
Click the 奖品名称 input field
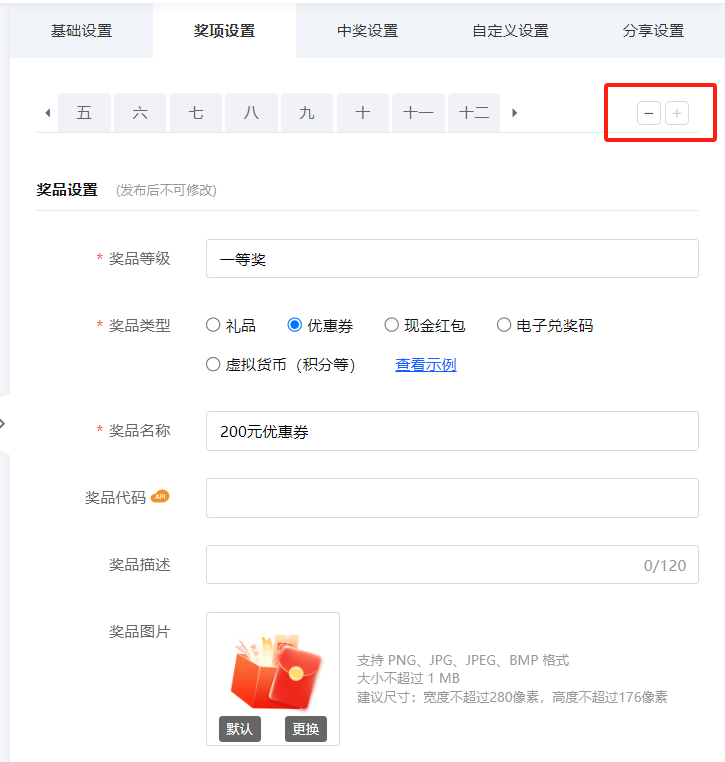click(452, 431)
